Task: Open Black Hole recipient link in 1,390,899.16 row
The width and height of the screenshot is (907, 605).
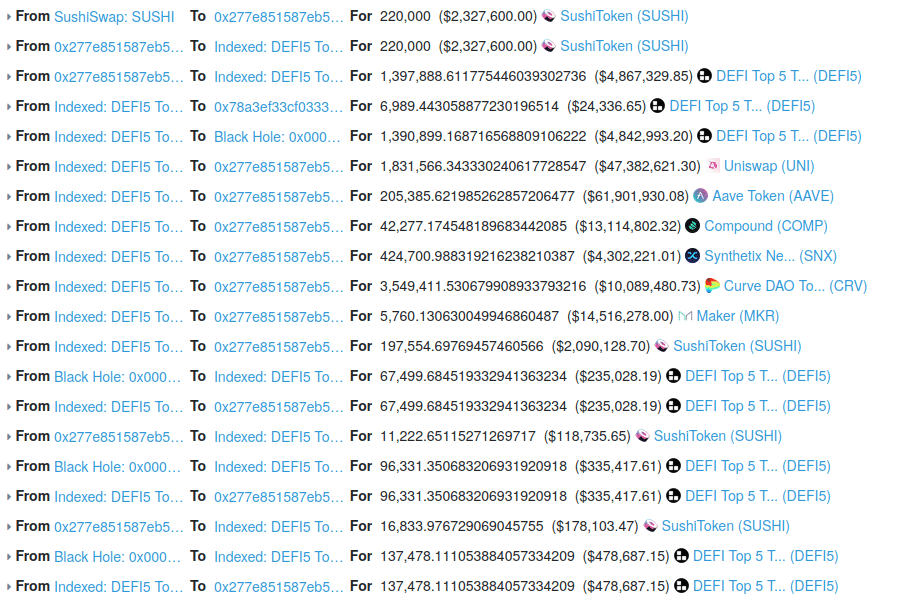Action: [277, 137]
